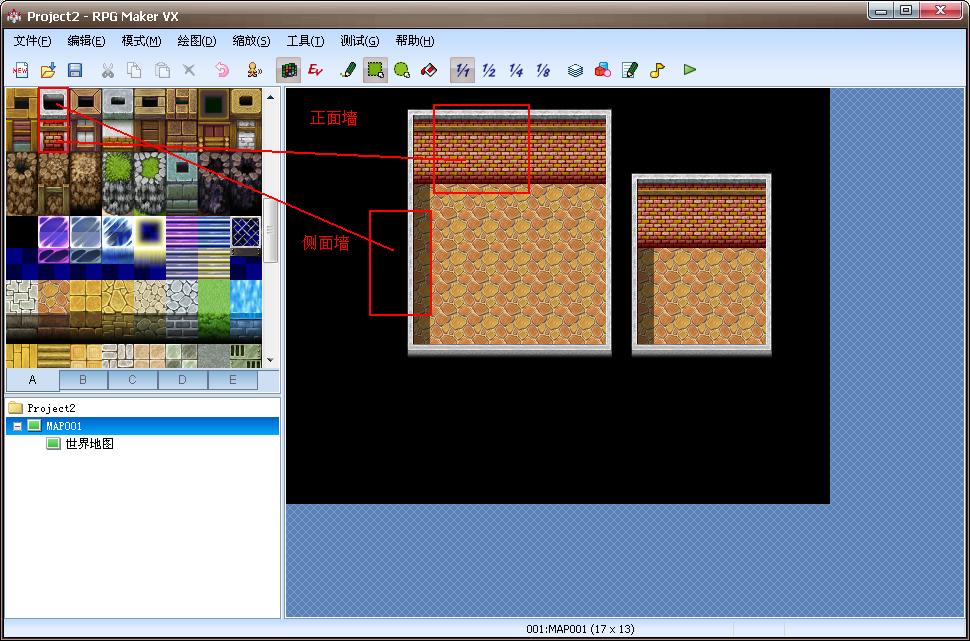This screenshot has width=970, height=641.
Task: Click the tile palette scroll-down arrow
Action: coord(270,360)
